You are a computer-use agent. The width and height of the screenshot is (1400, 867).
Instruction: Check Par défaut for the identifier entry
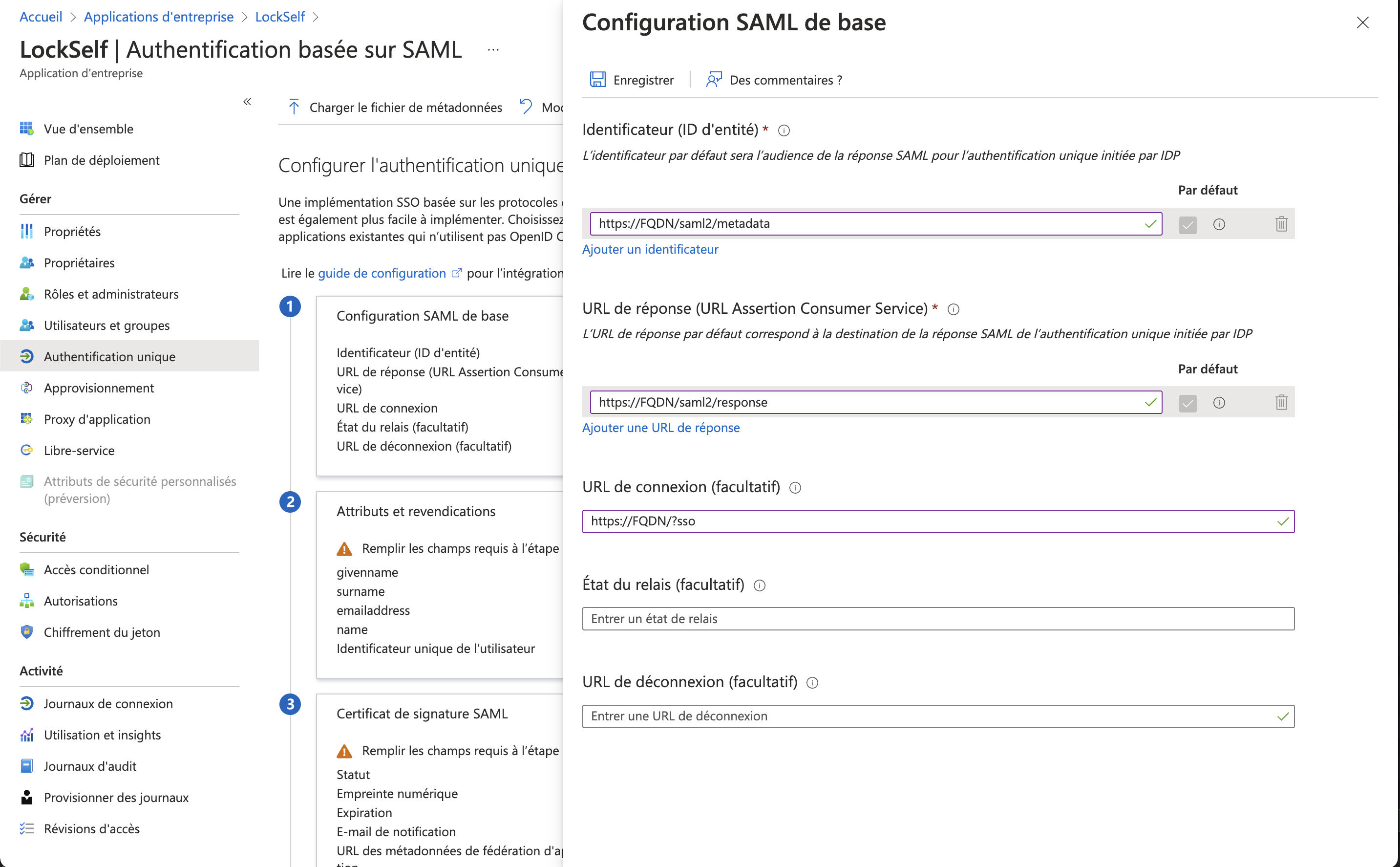[1188, 225]
